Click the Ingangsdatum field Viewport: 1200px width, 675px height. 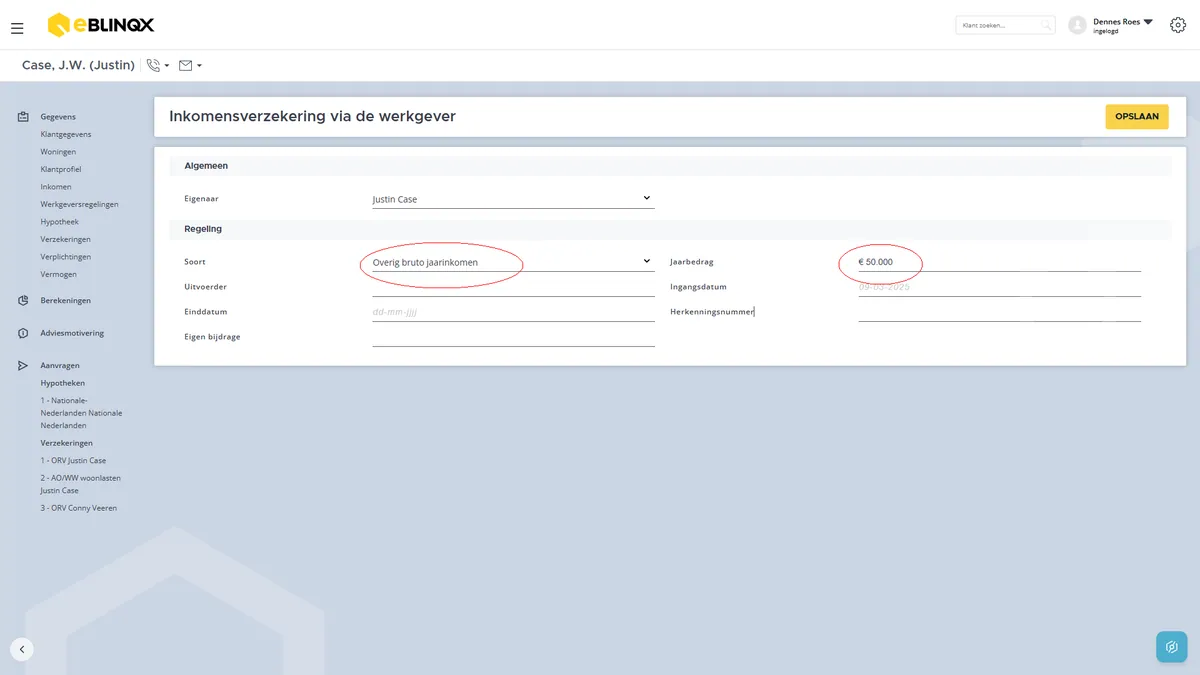999,287
